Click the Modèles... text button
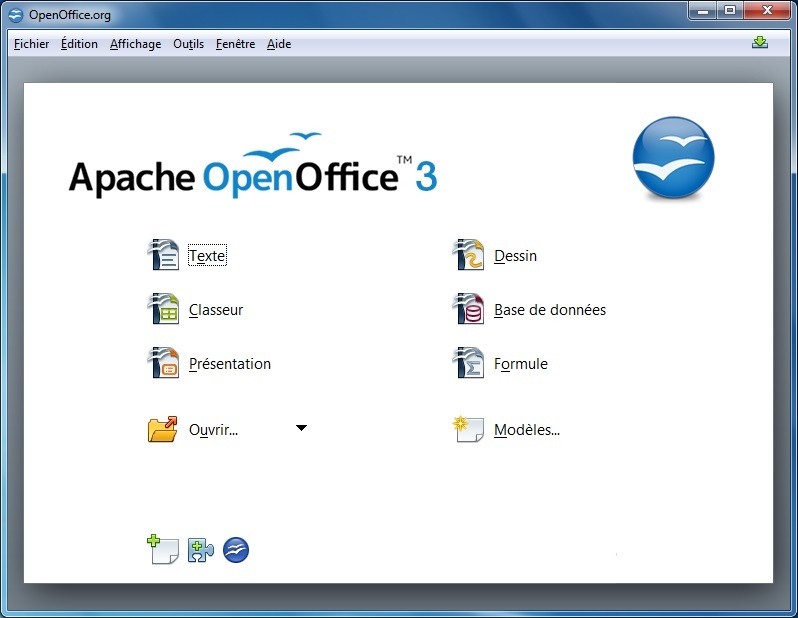Image resolution: width=798 pixels, height=618 pixels. pyautogui.click(x=527, y=430)
